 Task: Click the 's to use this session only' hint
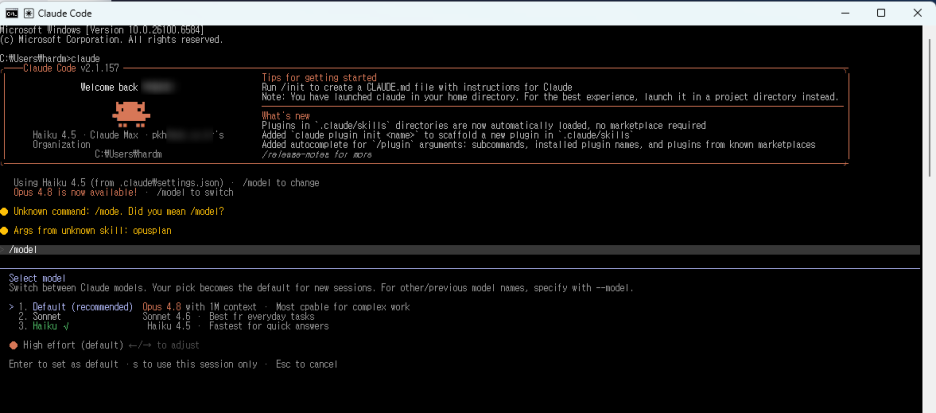pyautogui.click(x=195, y=364)
